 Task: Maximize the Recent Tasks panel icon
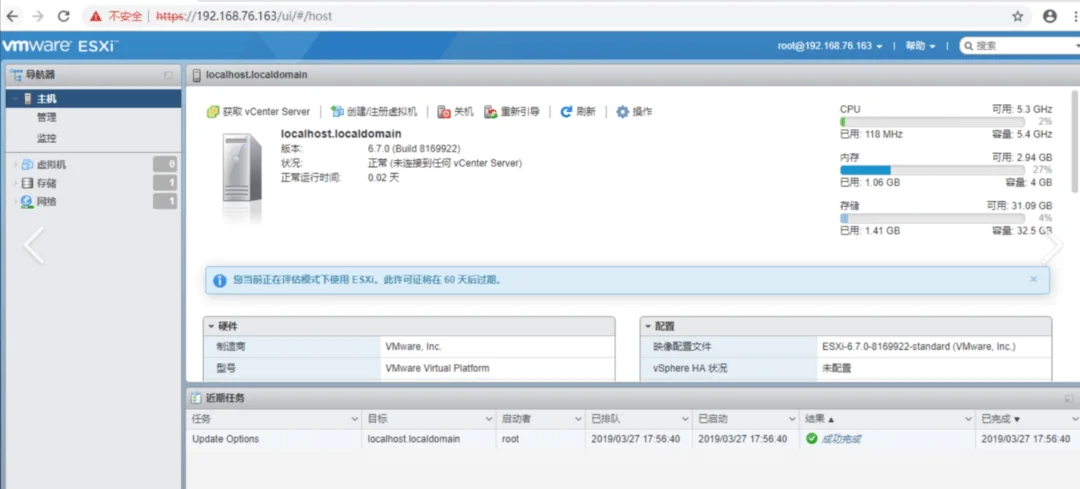[x=1068, y=398]
